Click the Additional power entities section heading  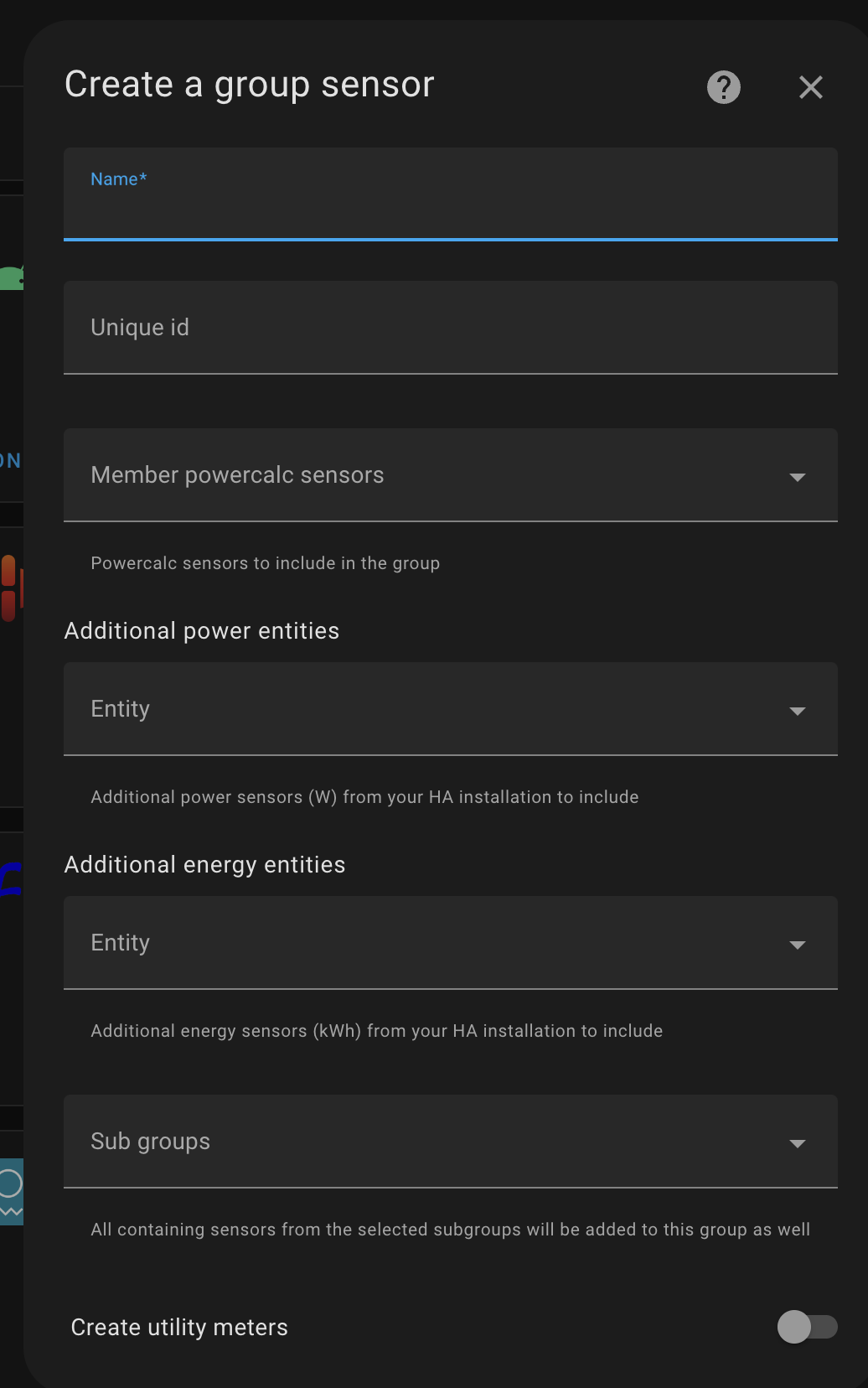point(202,630)
